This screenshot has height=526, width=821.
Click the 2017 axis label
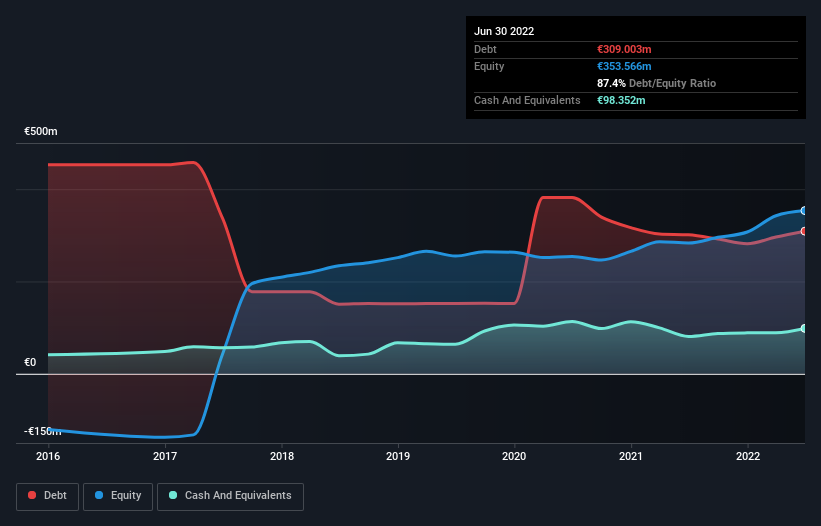pyautogui.click(x=165, y=456)
